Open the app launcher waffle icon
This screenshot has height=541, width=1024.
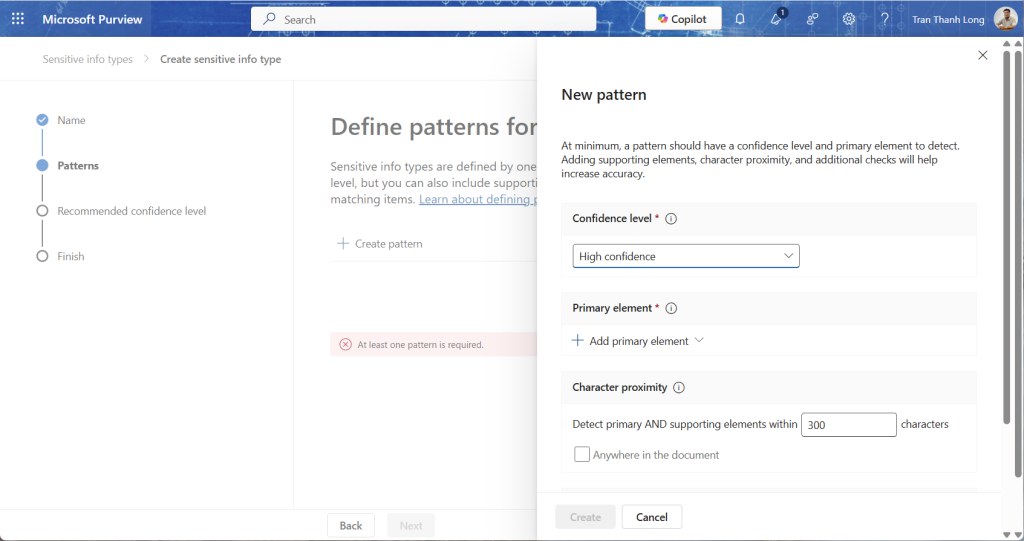point(17,19)
